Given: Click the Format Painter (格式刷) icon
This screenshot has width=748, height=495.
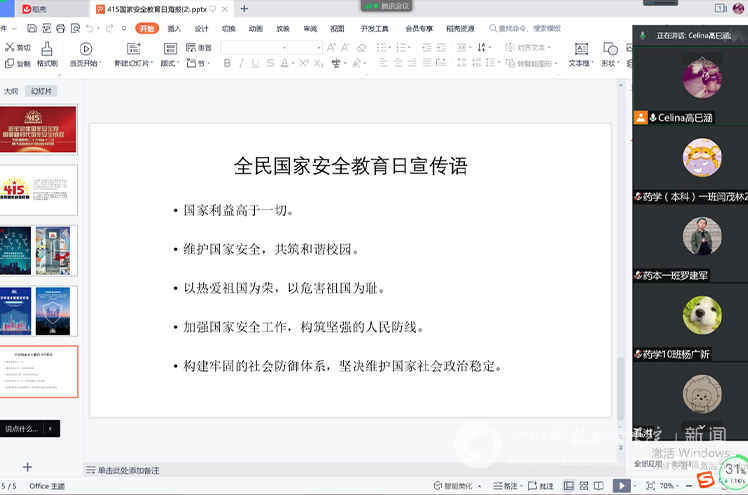Looking at the screenshot, I should tap(47, 54).
